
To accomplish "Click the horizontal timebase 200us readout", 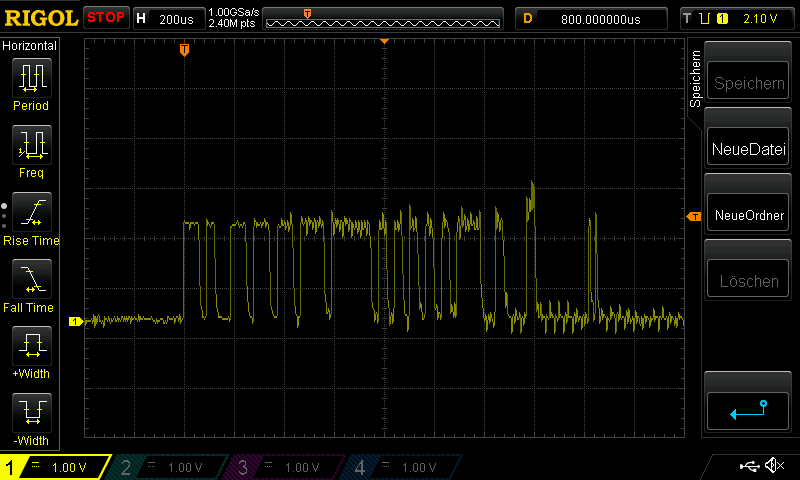I will pos(176,19).
